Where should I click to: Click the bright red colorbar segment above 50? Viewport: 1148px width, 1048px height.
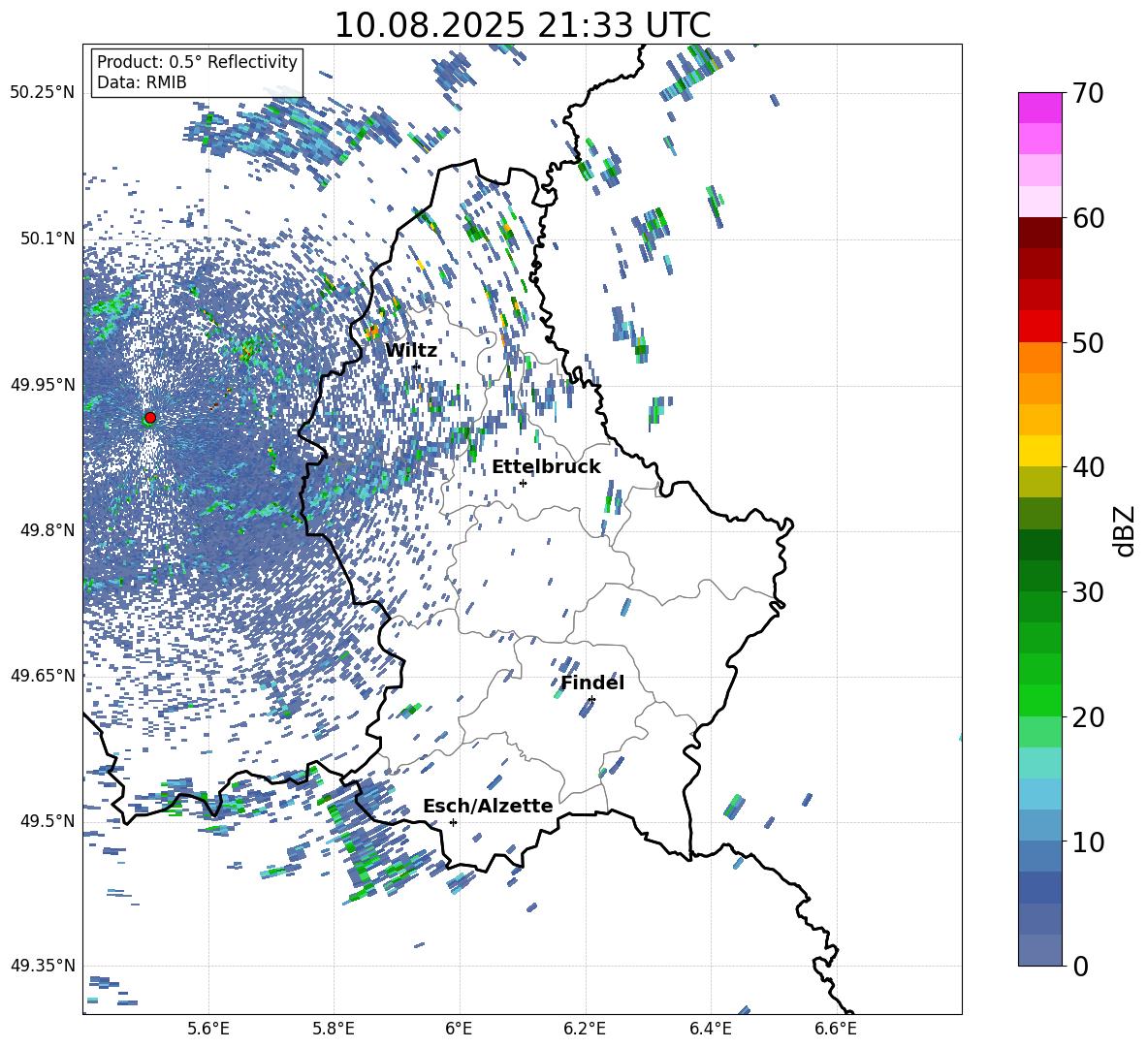click(1039, 327)
